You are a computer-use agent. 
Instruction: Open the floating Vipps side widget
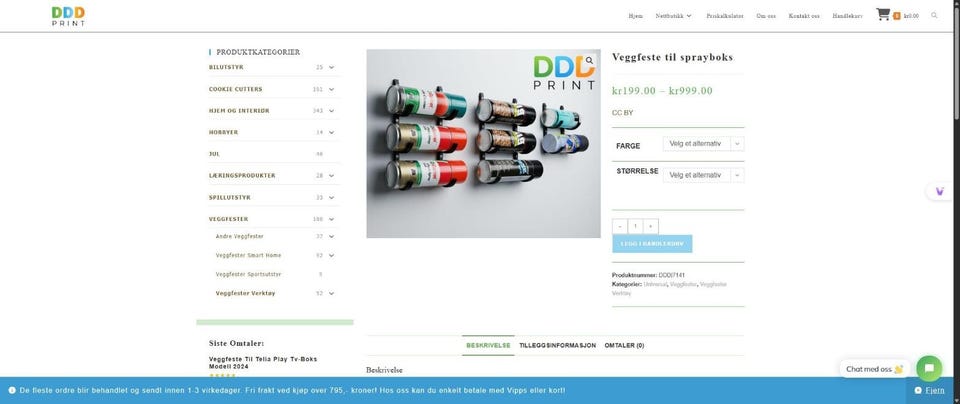[x=940, y=192]
